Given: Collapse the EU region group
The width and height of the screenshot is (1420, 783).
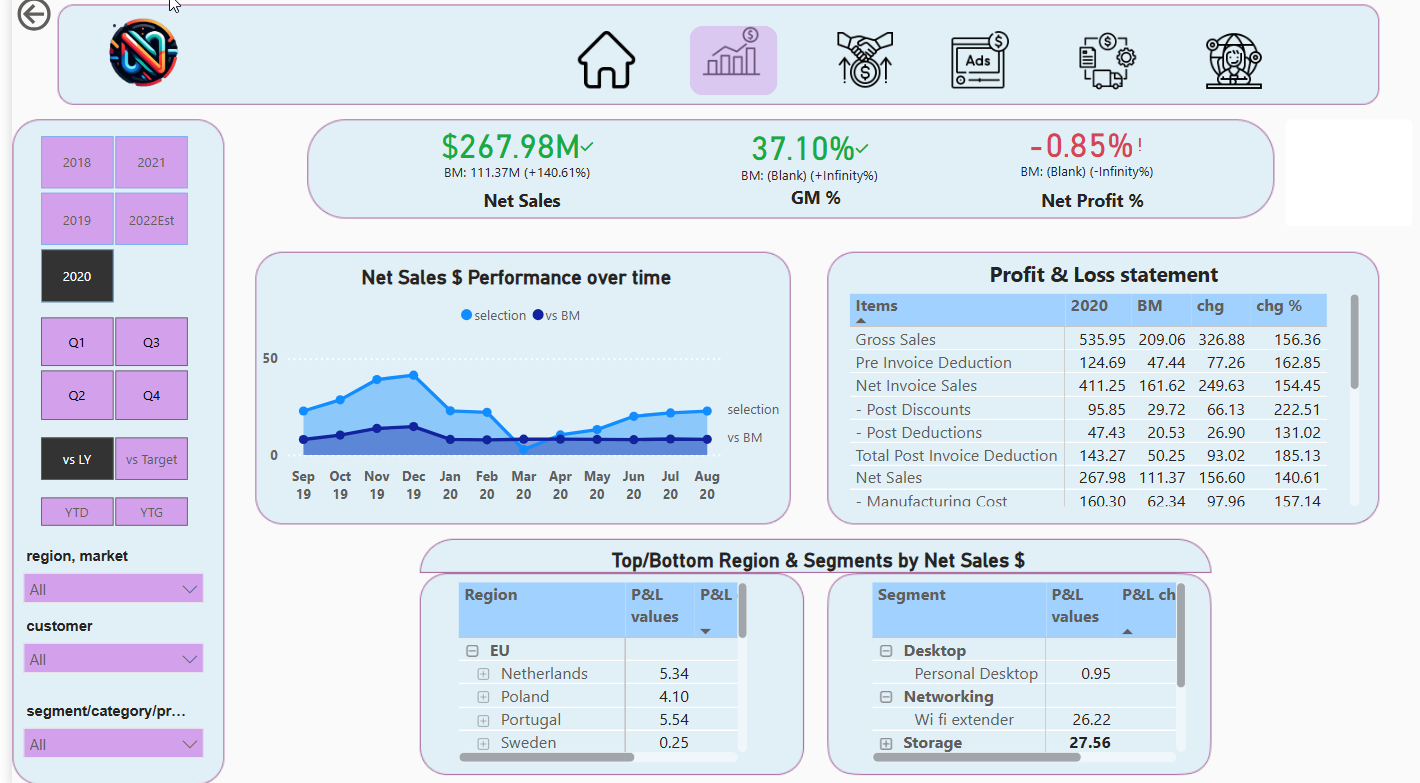Looking at the screenshot, I should (x=472, y=651).
